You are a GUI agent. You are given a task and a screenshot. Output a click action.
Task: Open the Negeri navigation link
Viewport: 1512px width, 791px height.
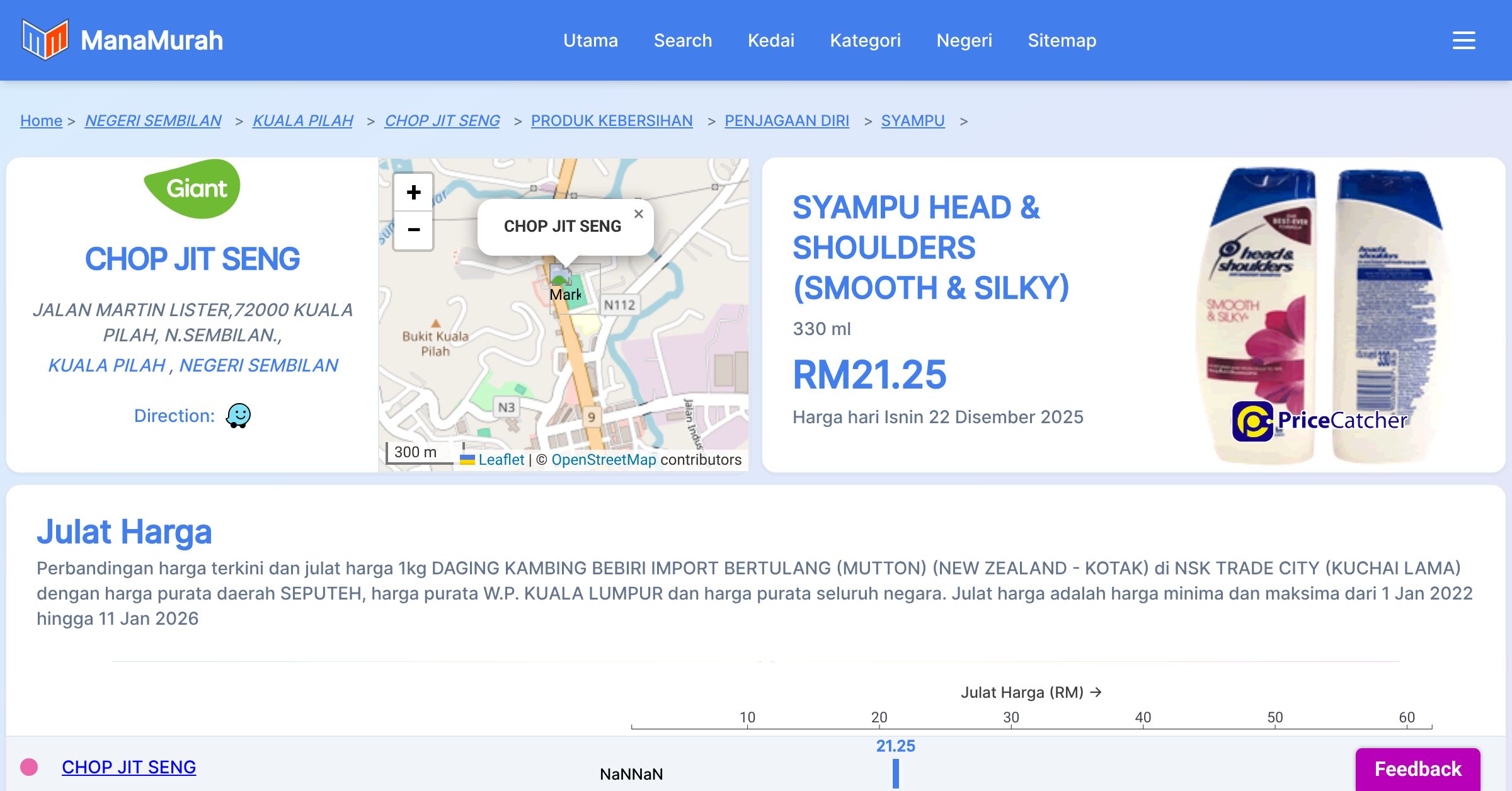pos(964,40)
